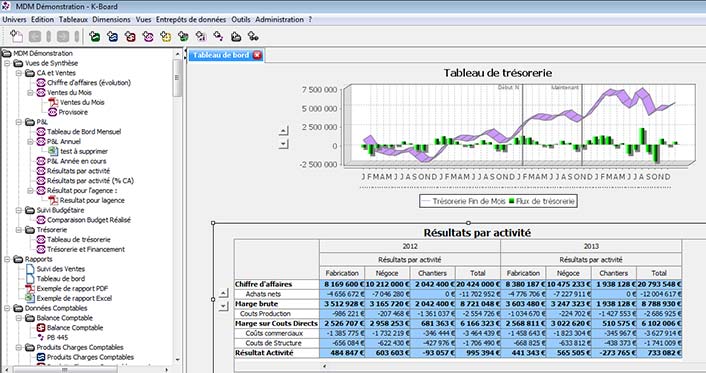Click the blue view toolbar icon
Screen dimensions: 706x373
[x=113, y=36]
